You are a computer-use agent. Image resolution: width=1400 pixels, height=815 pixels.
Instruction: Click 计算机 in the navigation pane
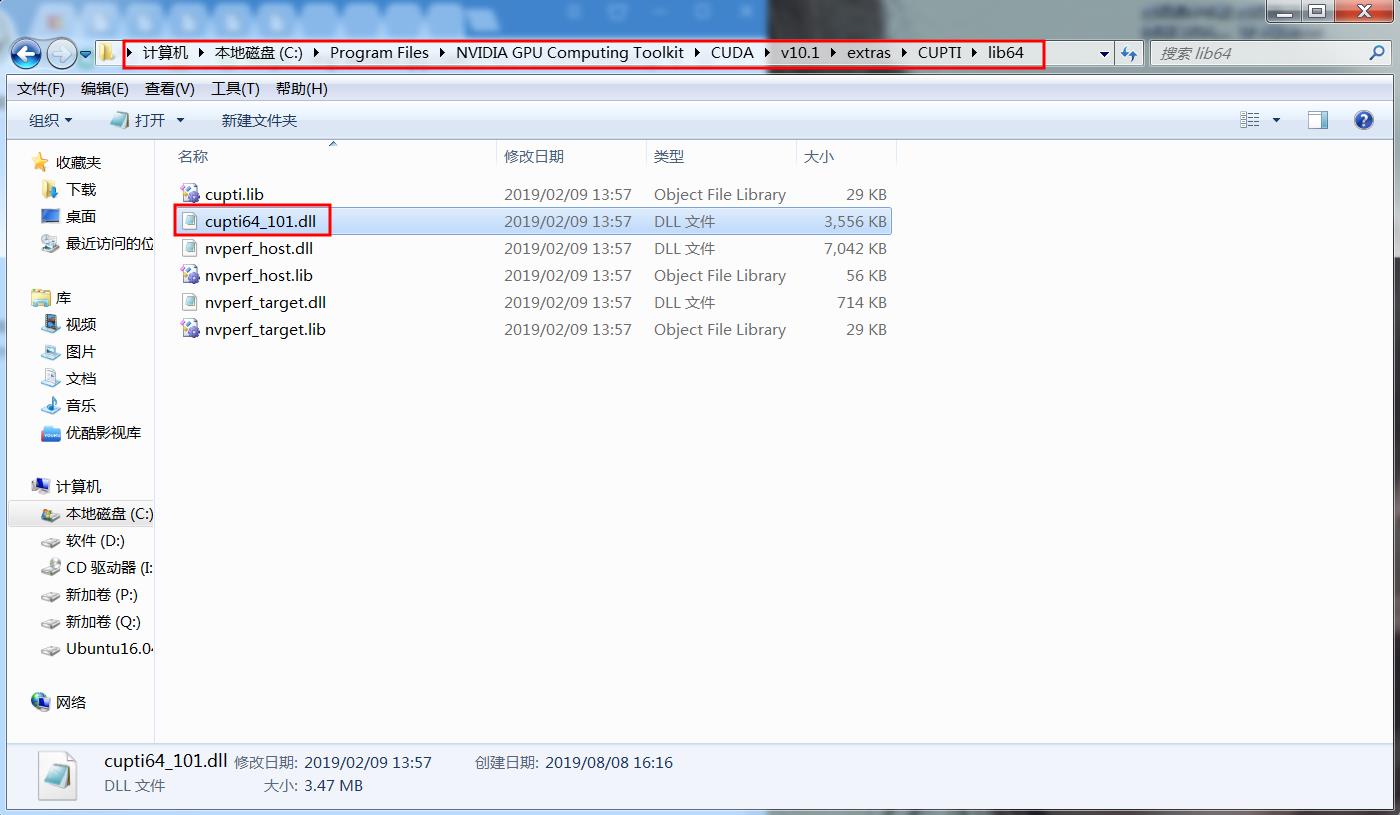point(78,486)
